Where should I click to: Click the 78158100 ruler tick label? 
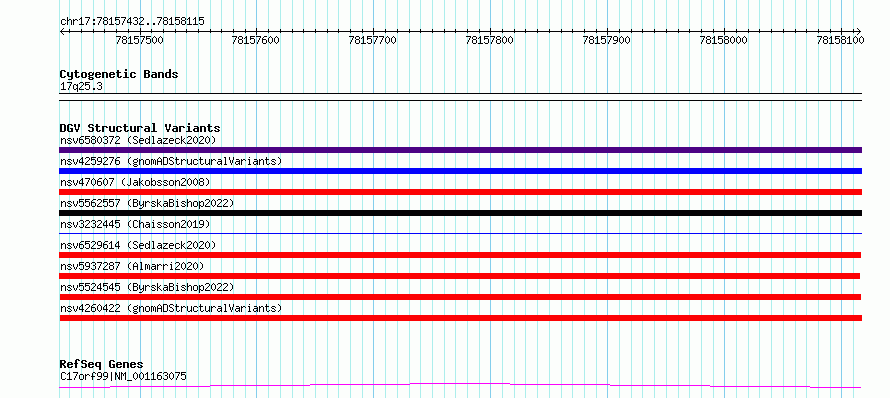pos(841,40)
